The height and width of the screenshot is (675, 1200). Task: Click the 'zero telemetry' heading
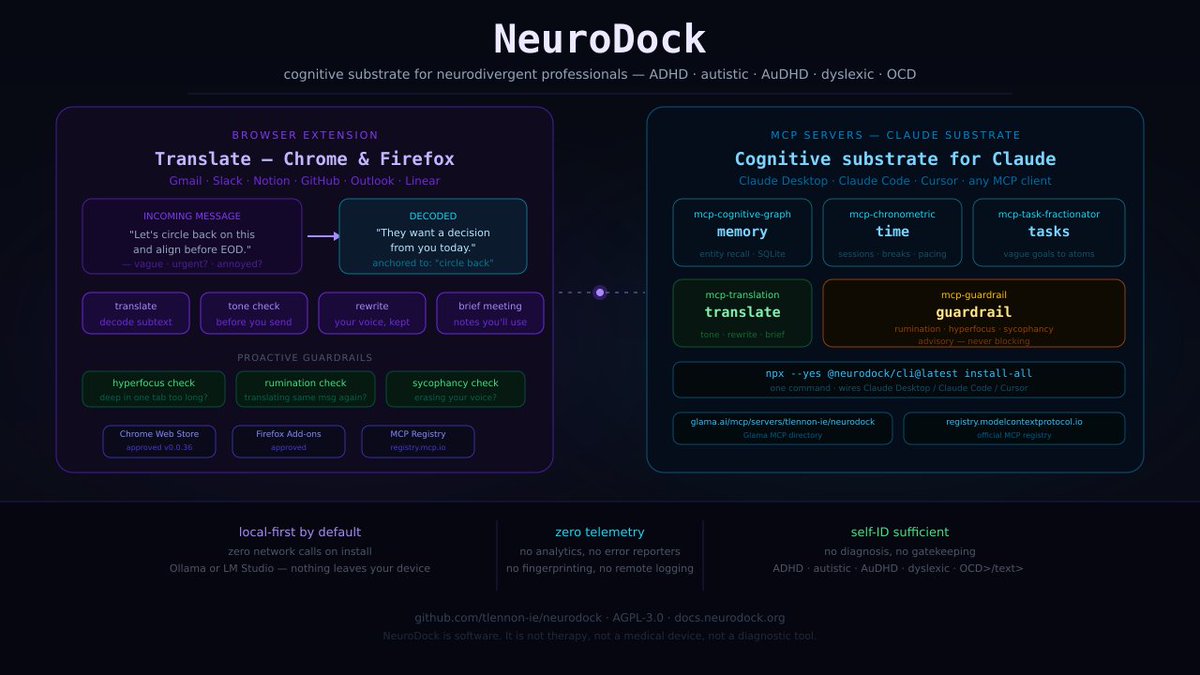[x=600, y=532]
